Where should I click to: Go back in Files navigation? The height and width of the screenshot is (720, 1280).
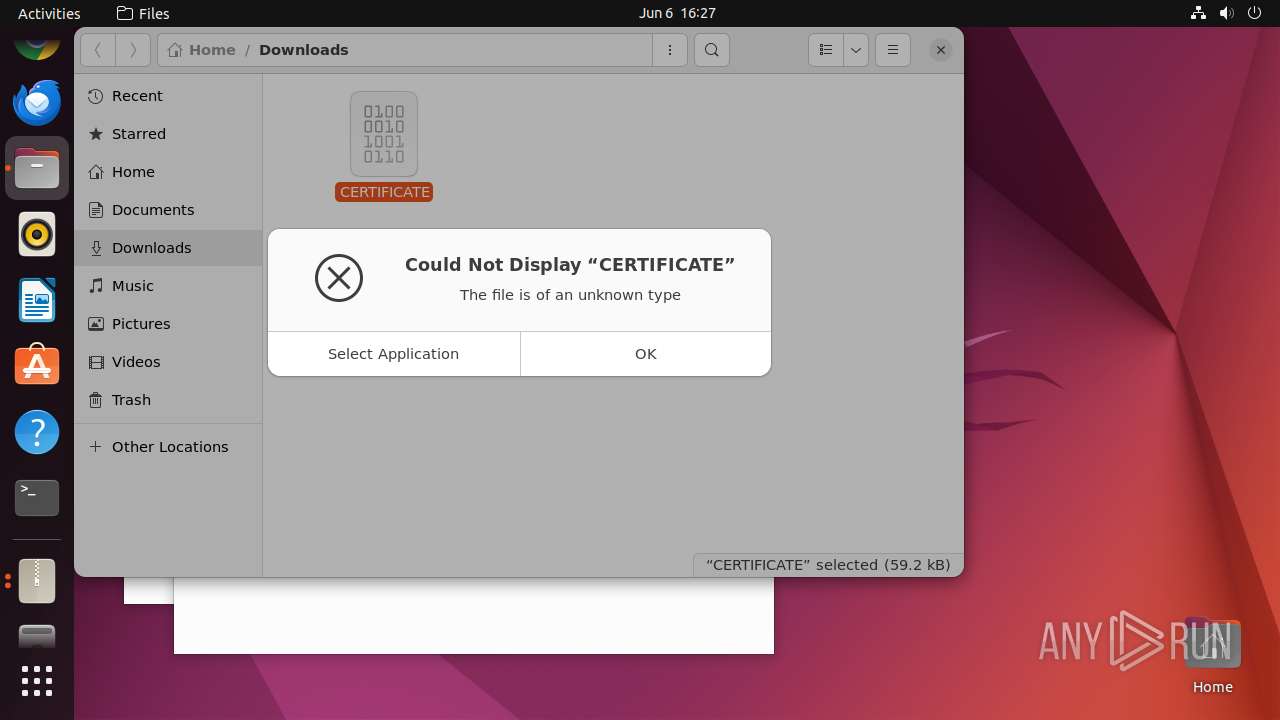[x=98, y=50]
